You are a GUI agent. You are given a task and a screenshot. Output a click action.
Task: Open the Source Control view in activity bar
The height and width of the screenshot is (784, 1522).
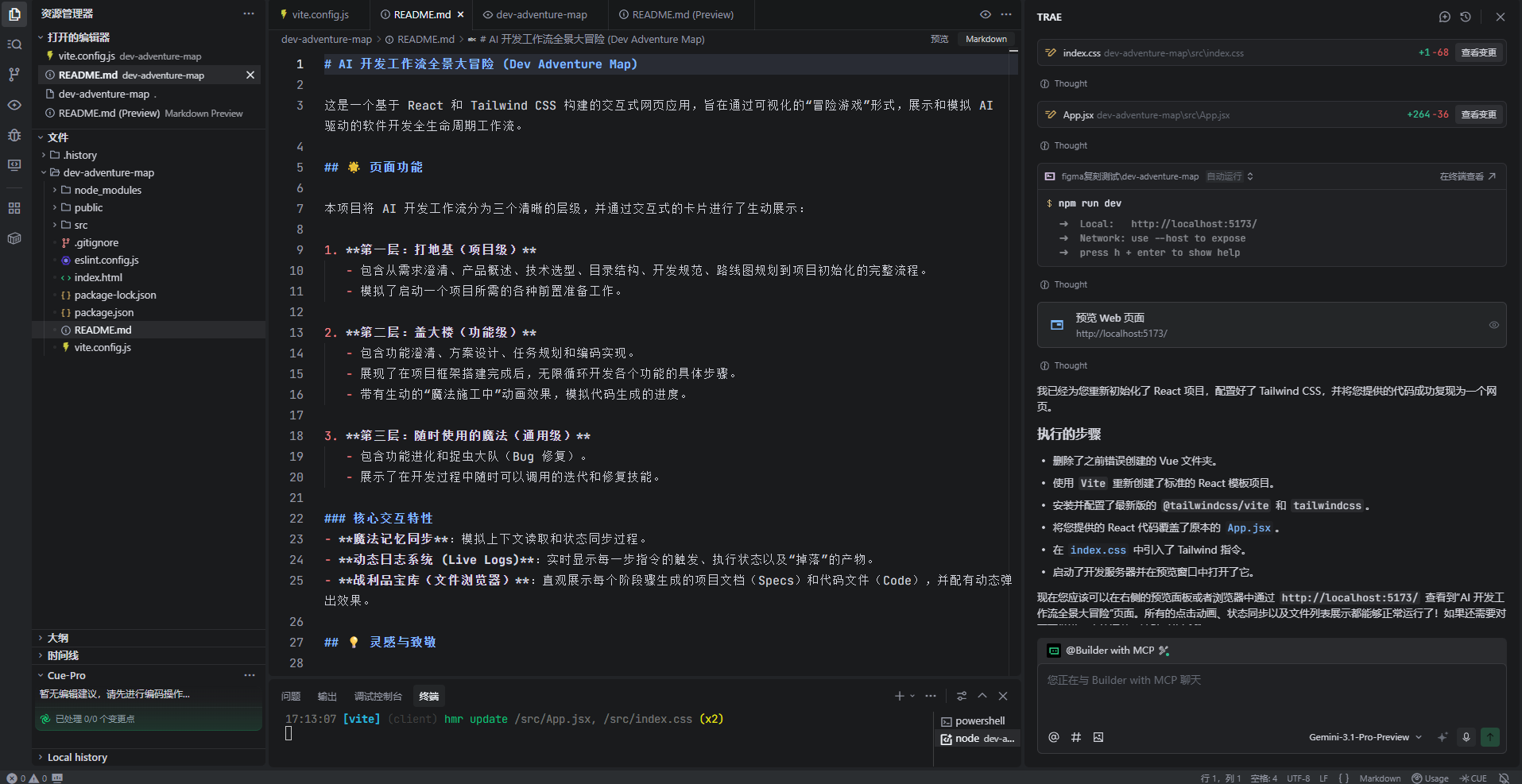[14, 75]
